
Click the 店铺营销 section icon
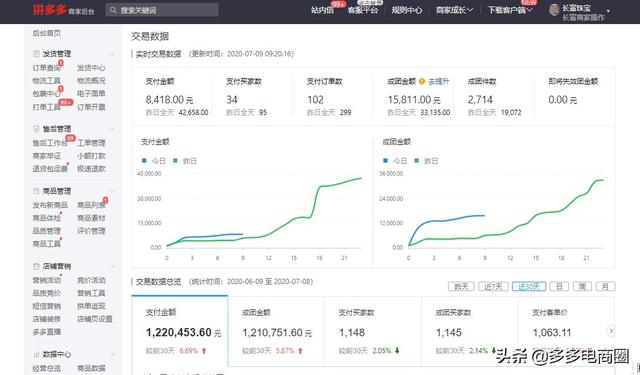pyautogui.click(x=36, y=266)
